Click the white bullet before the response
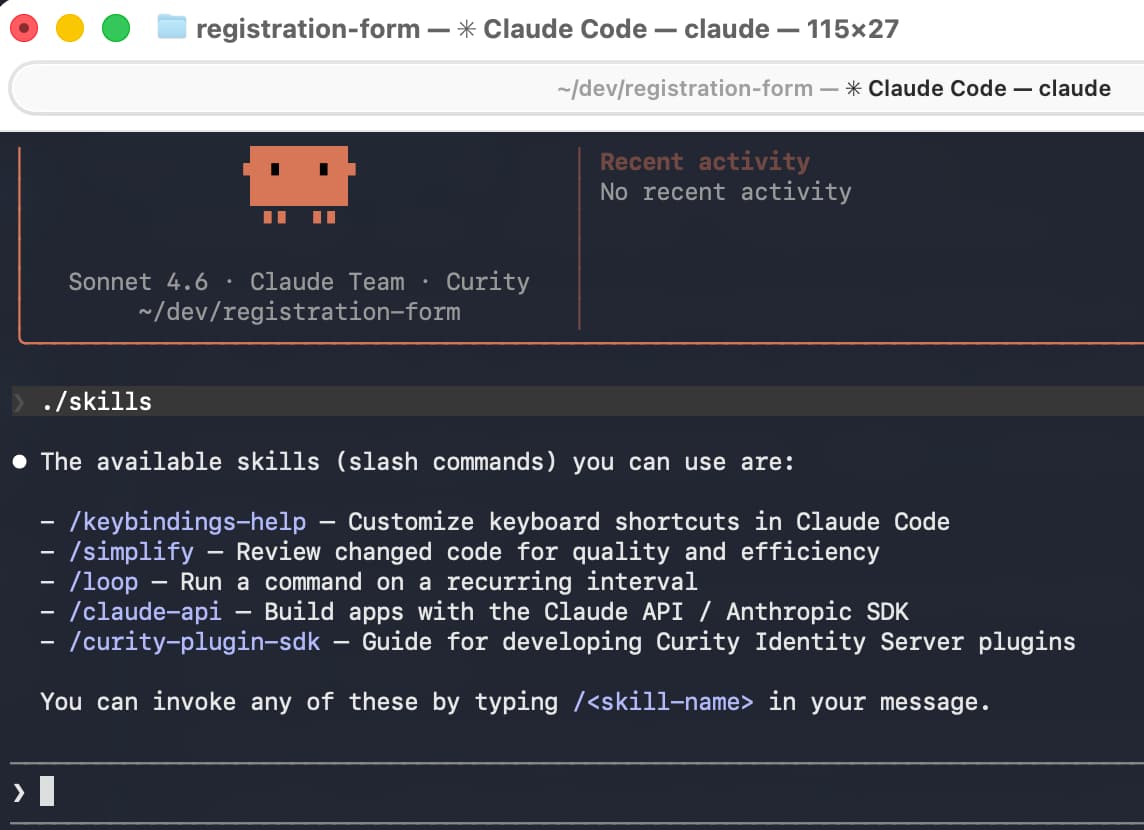 (20, 462)
